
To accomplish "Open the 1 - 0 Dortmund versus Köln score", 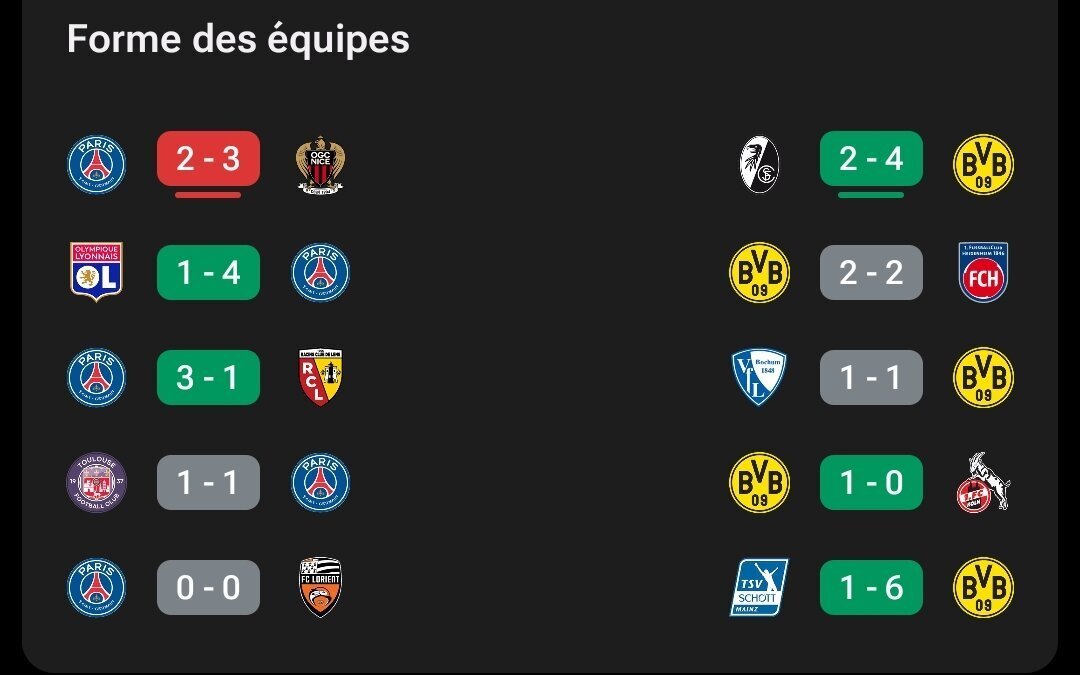I will tap(871, 482).
